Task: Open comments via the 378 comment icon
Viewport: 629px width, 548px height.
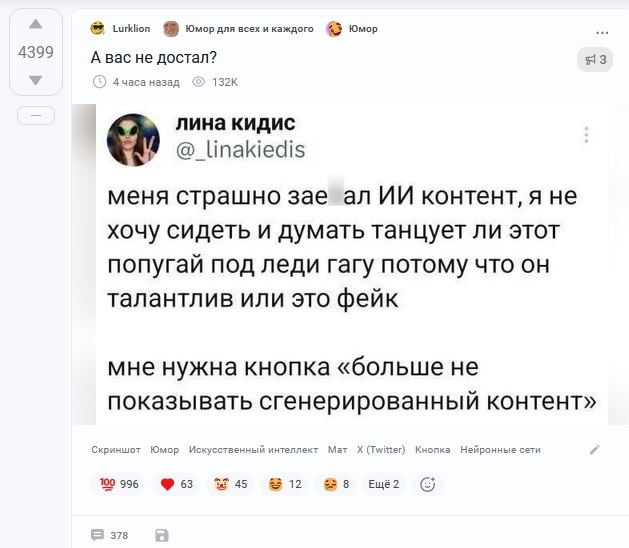Action: point(98,535)
